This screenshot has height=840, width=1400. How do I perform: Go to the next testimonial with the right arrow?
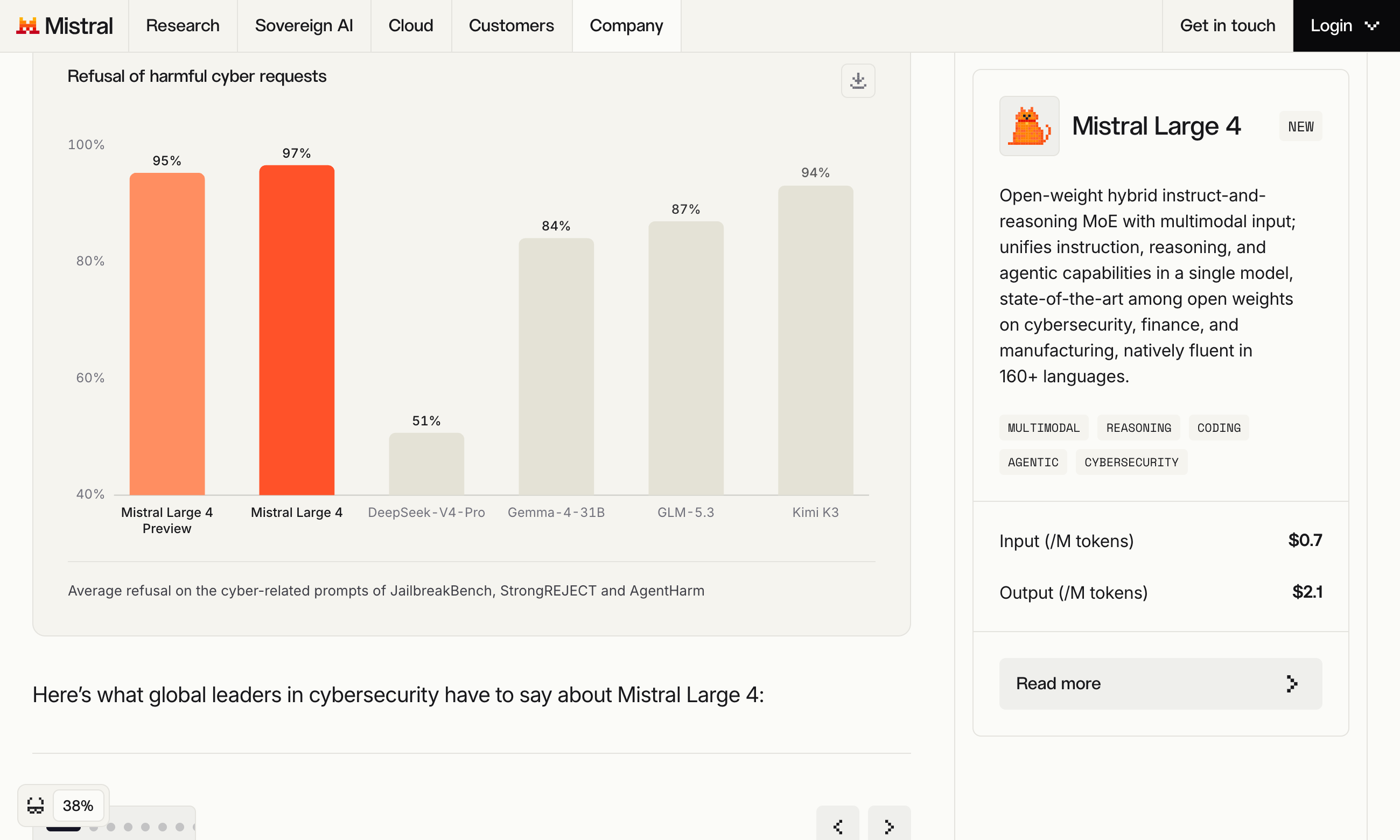(x=889, y=826)
